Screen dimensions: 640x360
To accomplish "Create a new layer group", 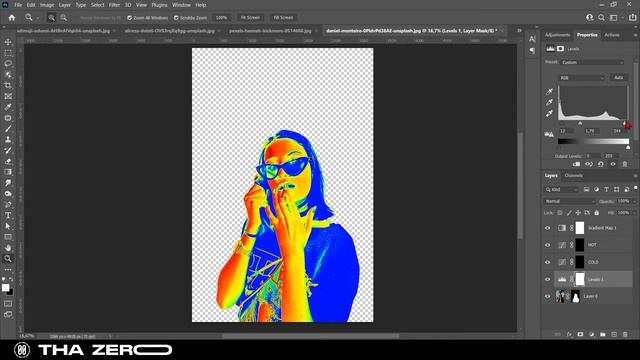I will (x=603, y=335).
